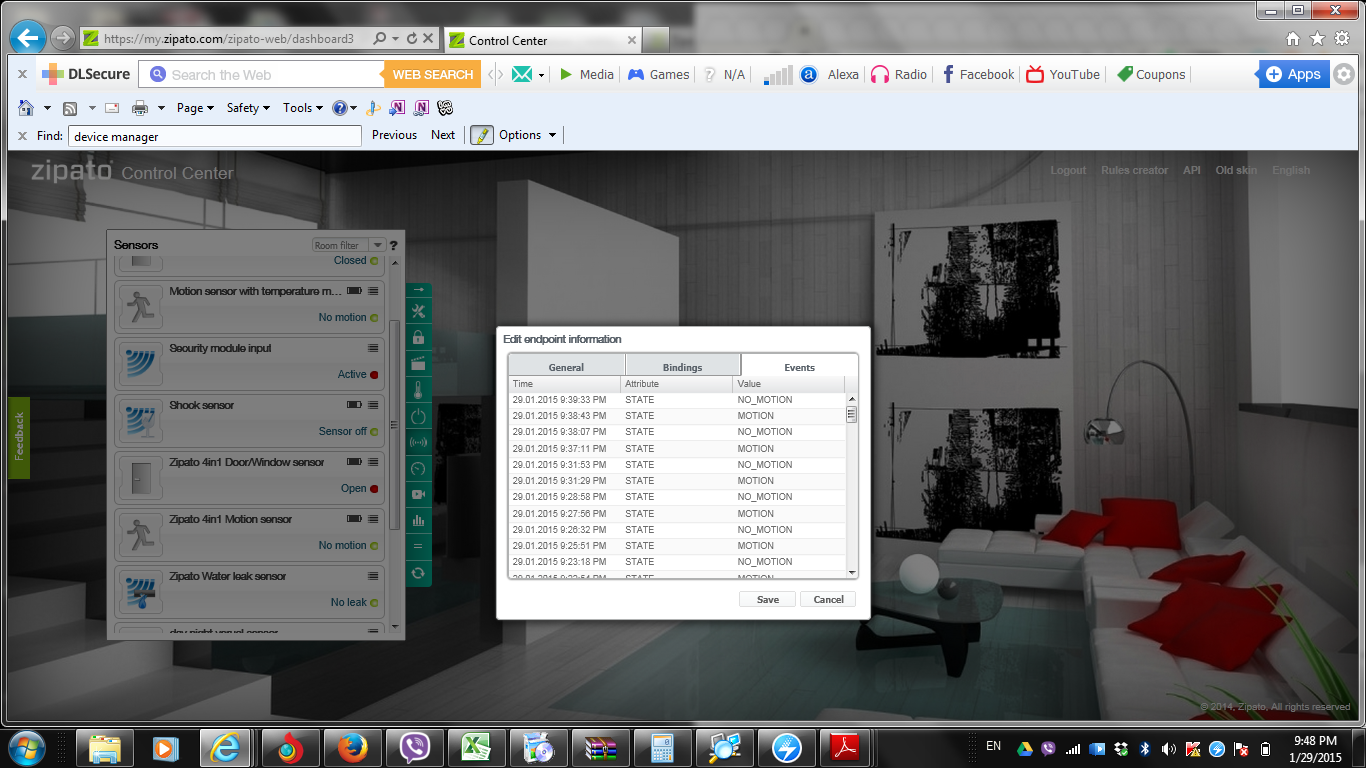1366x768 pixels.
Task: Select the thermometer climate icon in sidebar
Action: 418,390
